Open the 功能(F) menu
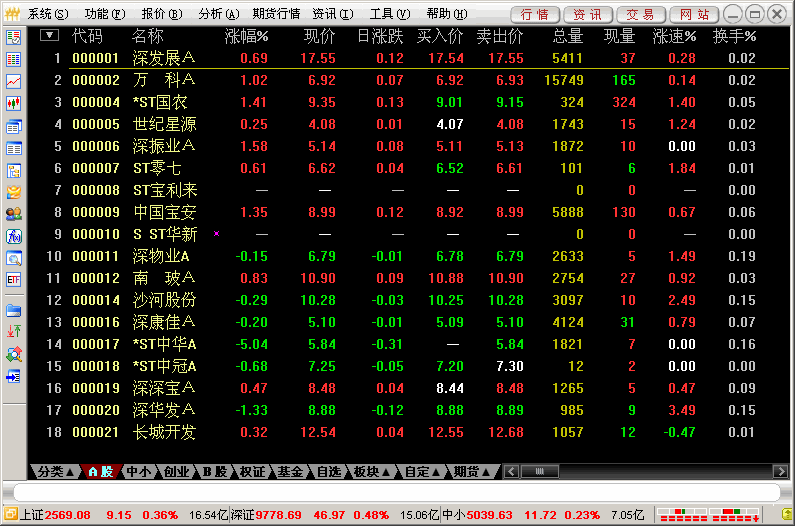This screenshot has height=526, width=795. pyautogui.click(x=105, y=14)
